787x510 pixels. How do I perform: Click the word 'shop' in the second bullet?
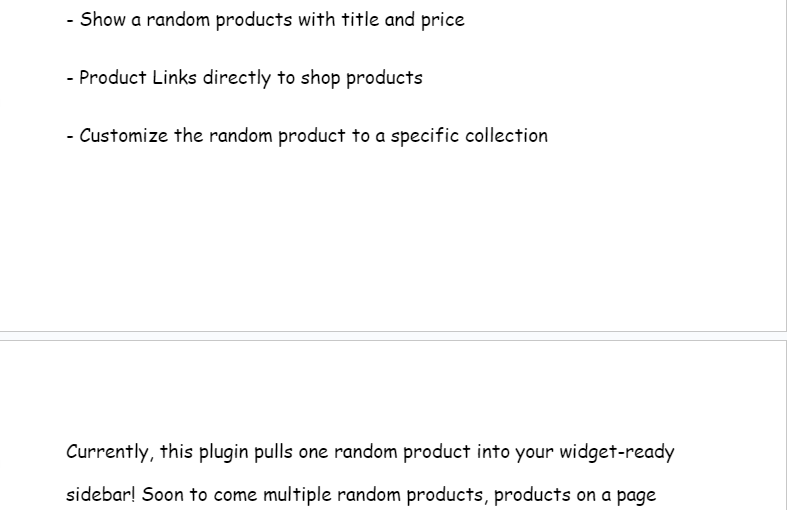(320, 78)
